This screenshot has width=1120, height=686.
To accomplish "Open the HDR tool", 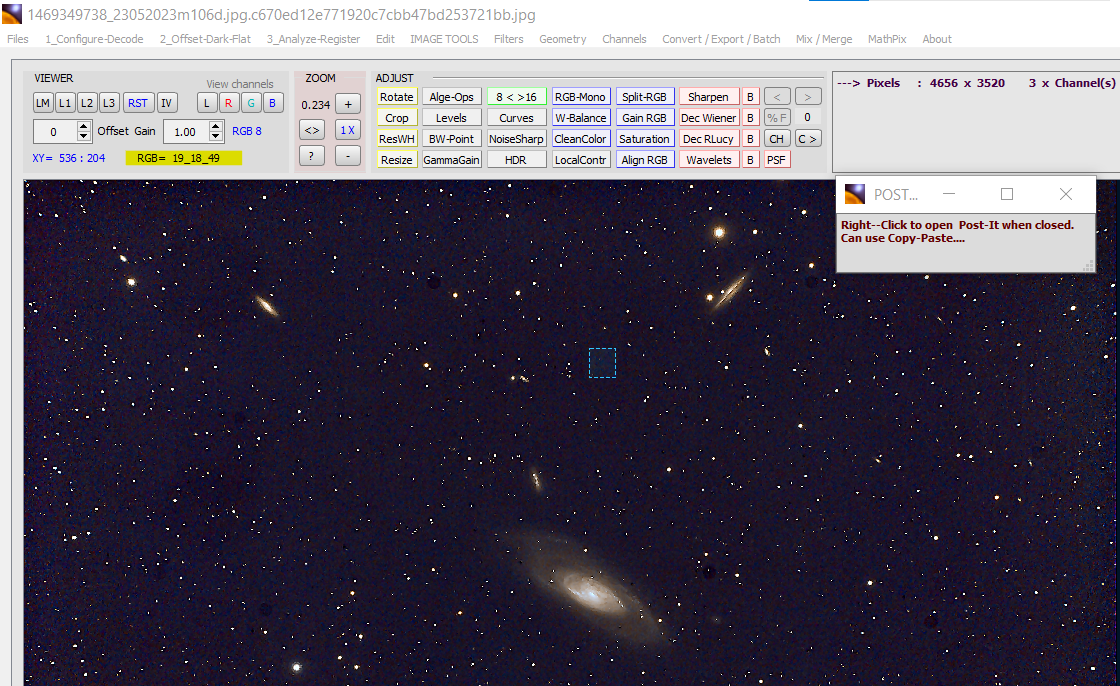I will coord(516,160).
